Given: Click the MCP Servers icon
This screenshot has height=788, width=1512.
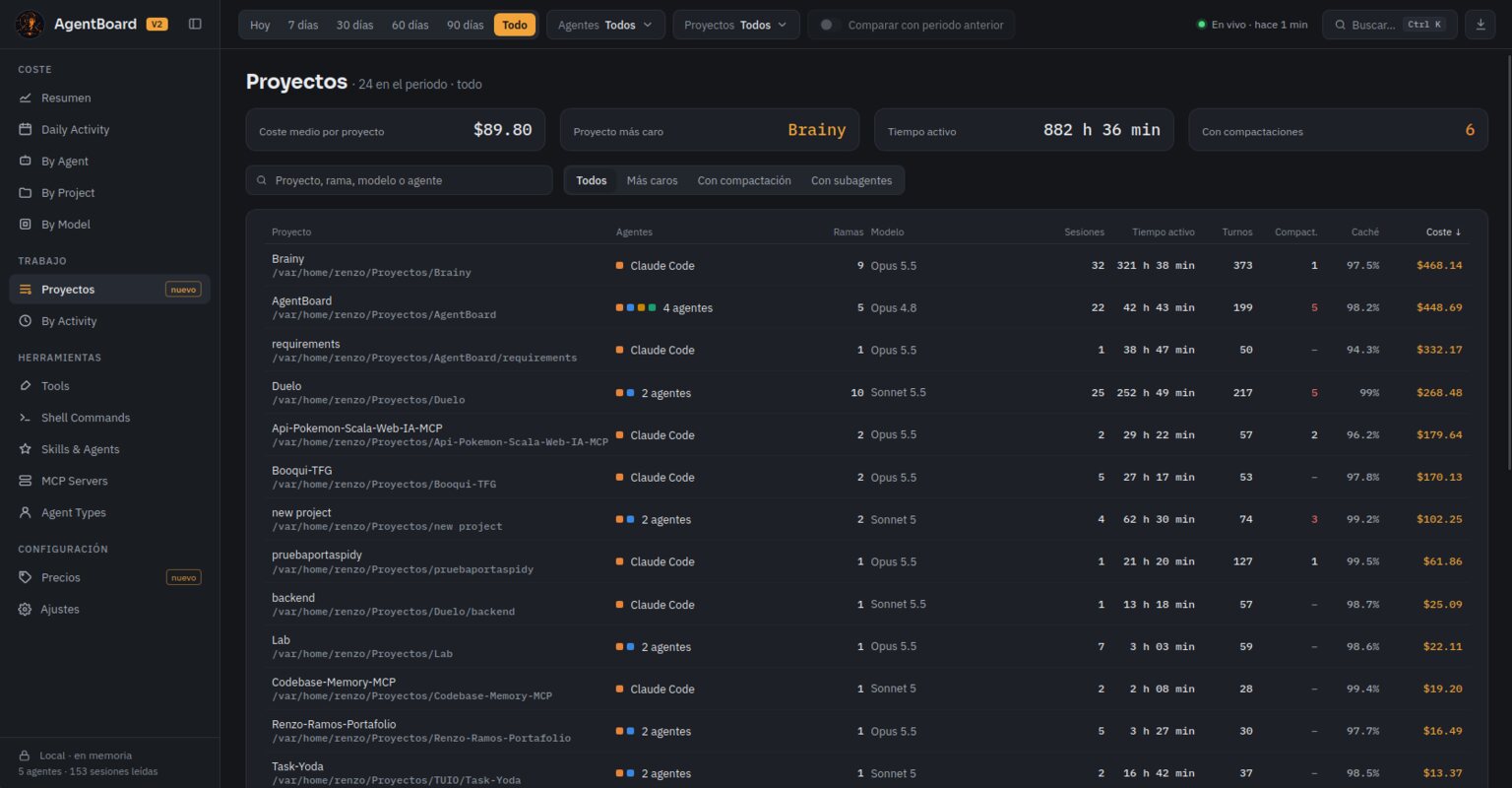Looking at the screenshot, I should [26, 481].
